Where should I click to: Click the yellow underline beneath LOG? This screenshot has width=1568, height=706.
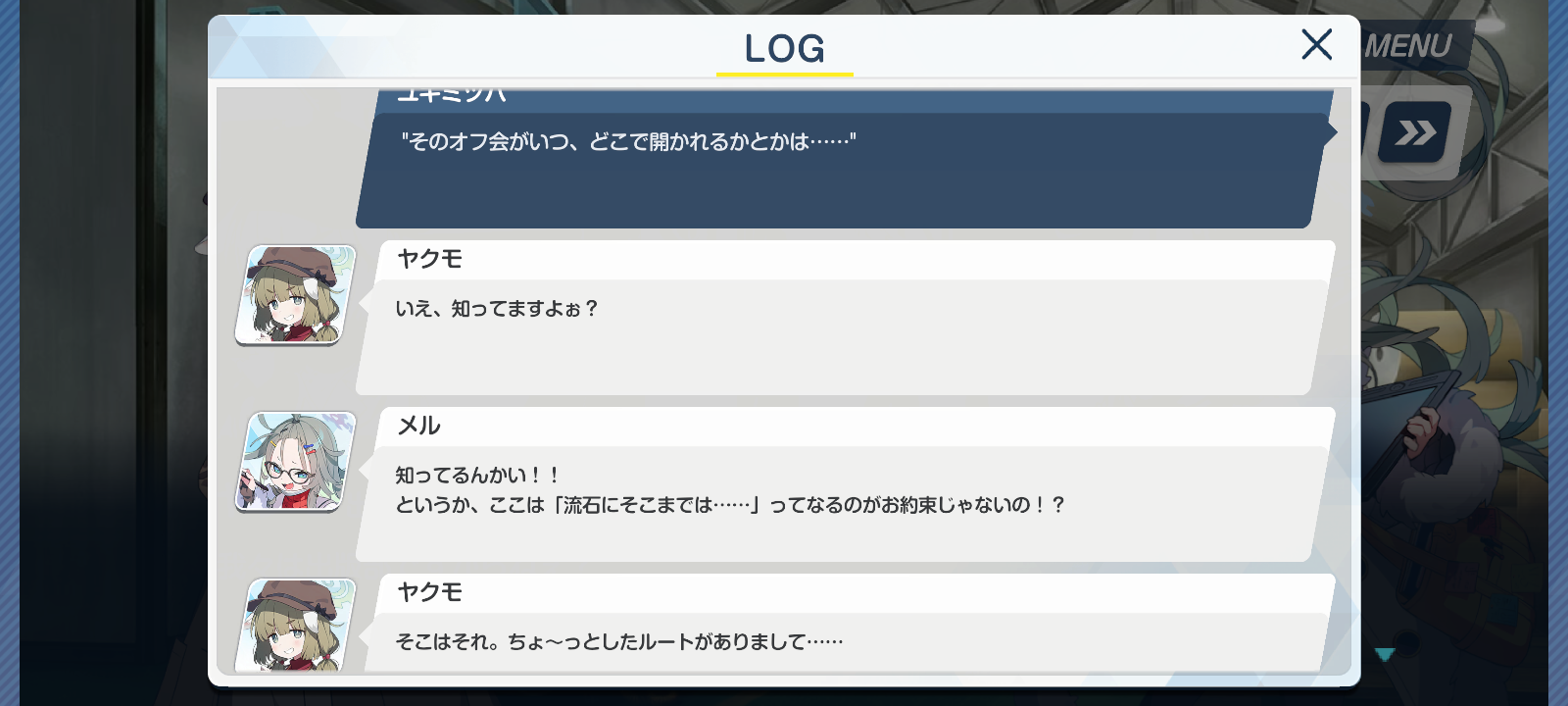point(785,74)
